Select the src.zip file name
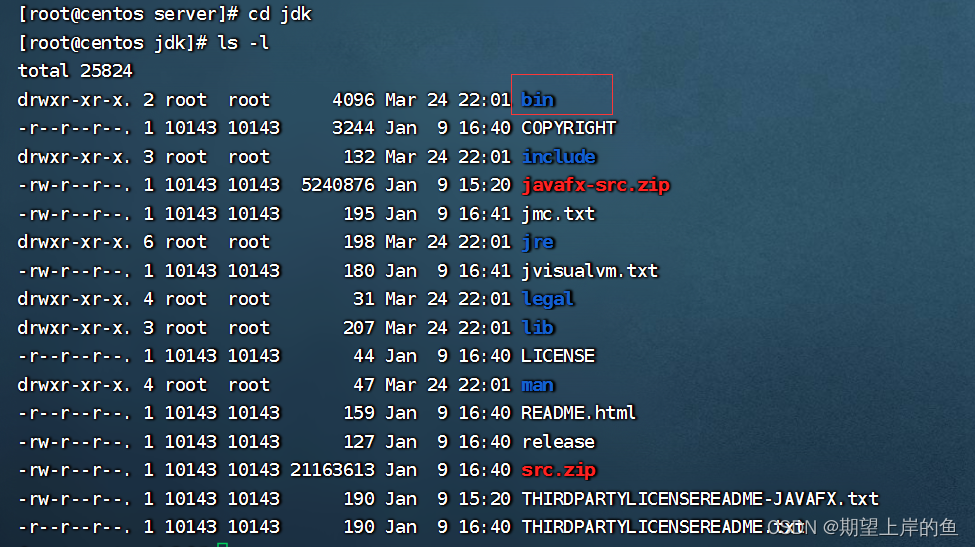The width and height of the screenshot is (975, 547). 558,471
